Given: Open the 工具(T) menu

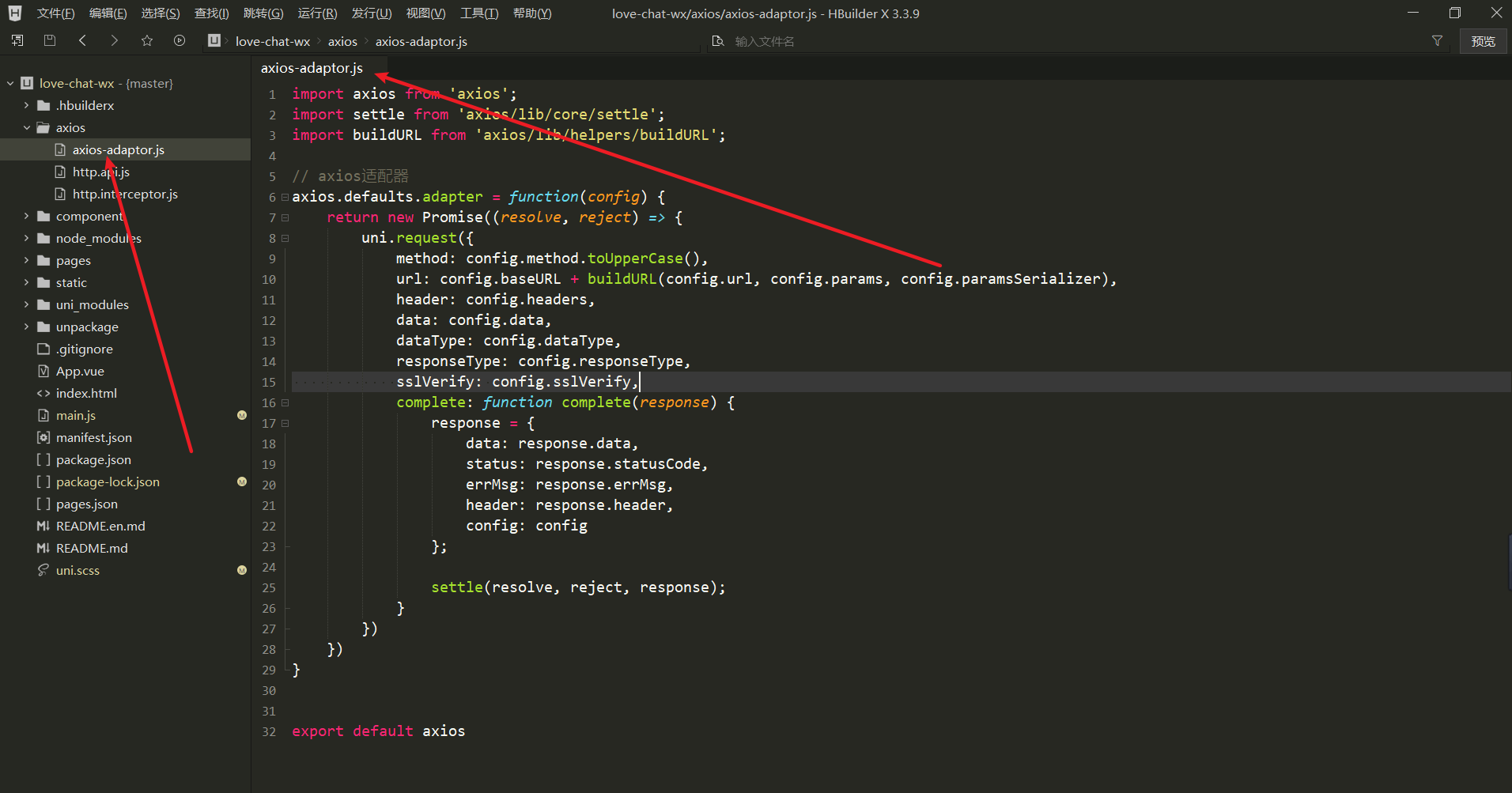Looking at the screenshot, I should click(x=479, y=13).
